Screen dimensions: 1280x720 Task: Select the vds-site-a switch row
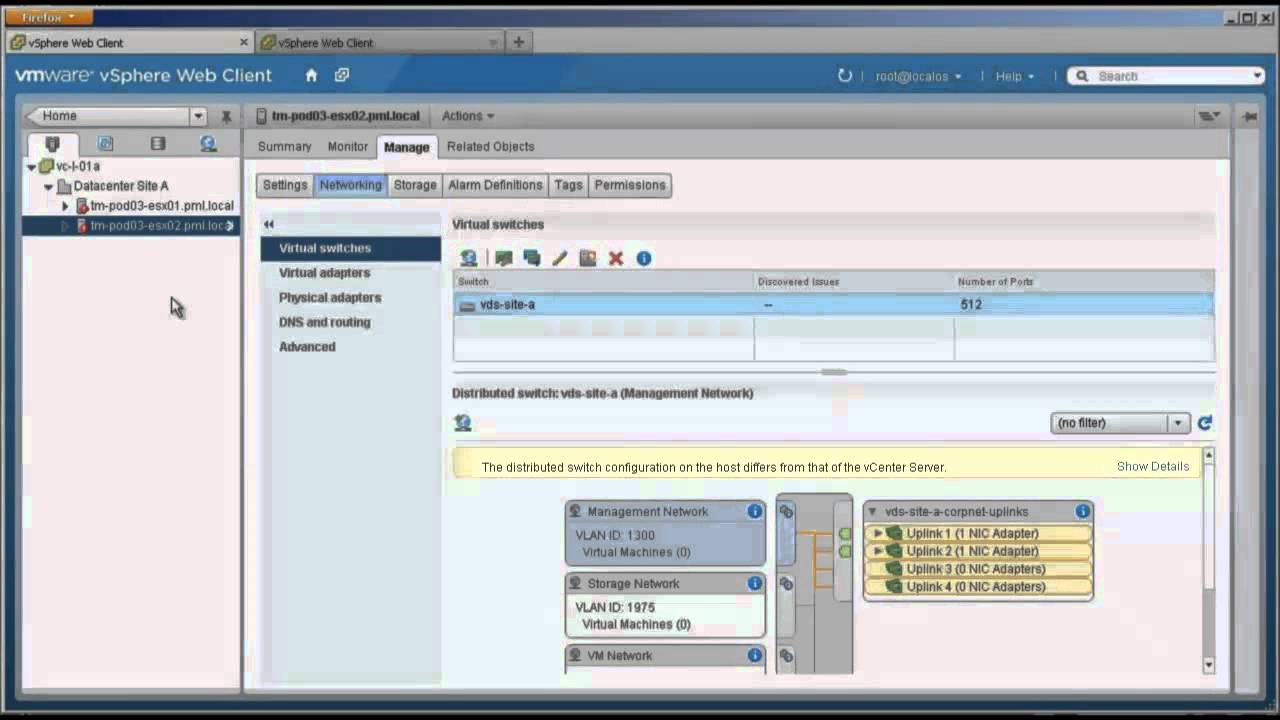tap(833, 305)
